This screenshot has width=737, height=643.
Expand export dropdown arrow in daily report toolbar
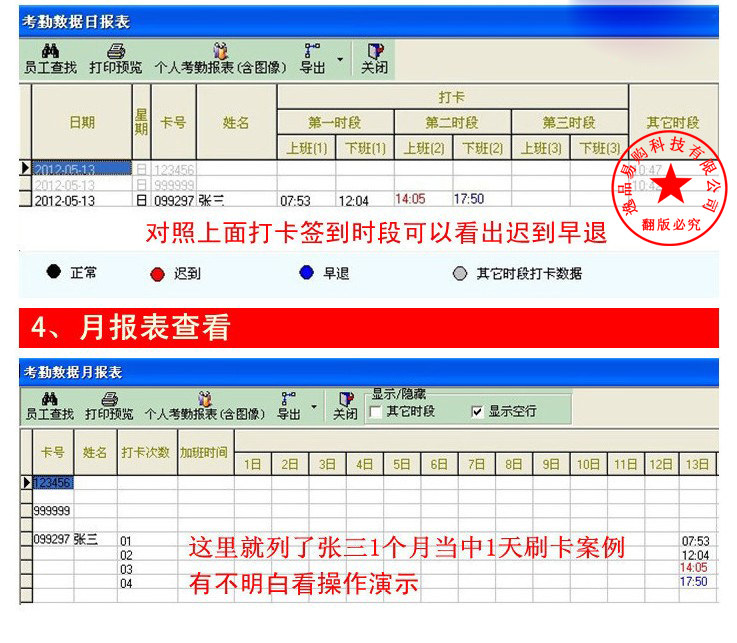click(340, 59)
